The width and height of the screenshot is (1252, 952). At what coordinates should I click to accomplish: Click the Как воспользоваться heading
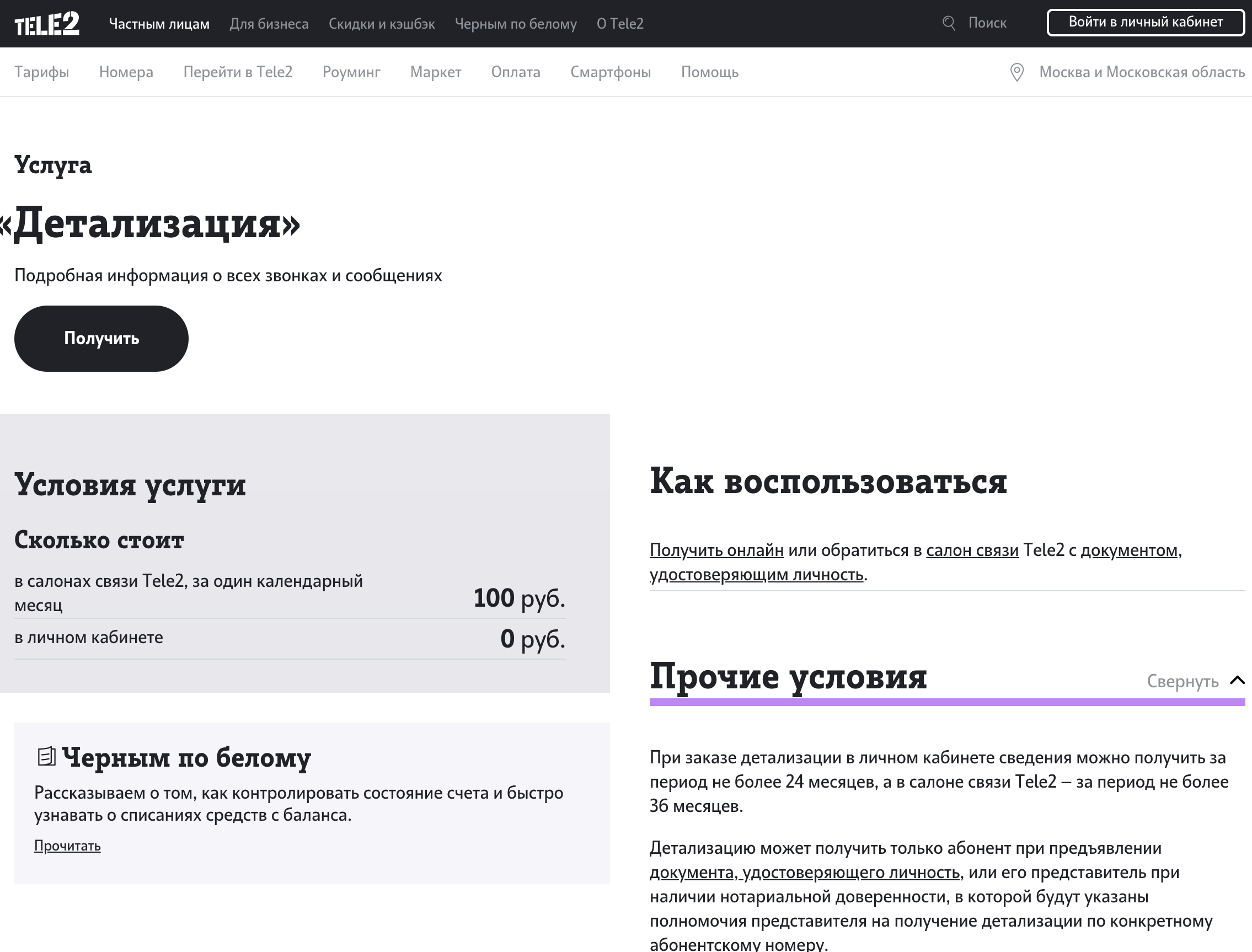click(x=828, y=481)
